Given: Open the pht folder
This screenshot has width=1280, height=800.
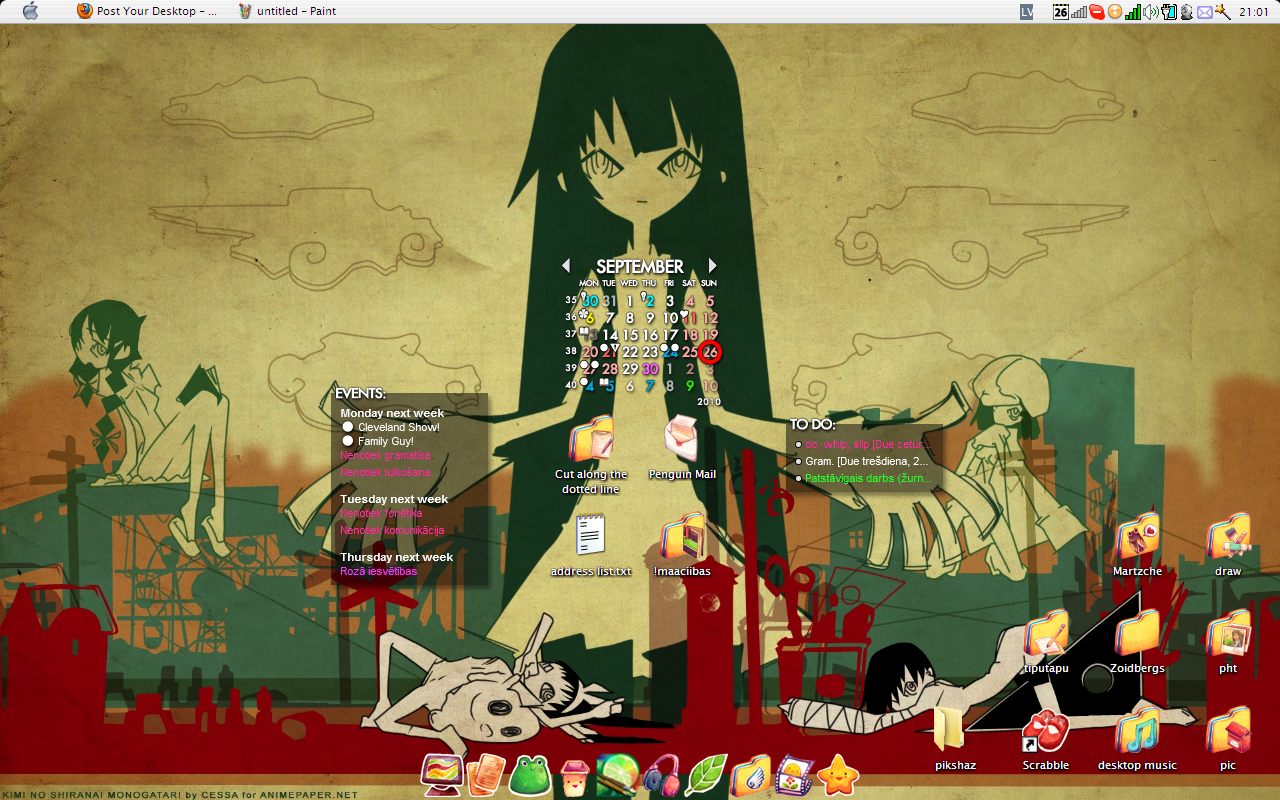Looking at the screenshot, I should (1228, 642).
